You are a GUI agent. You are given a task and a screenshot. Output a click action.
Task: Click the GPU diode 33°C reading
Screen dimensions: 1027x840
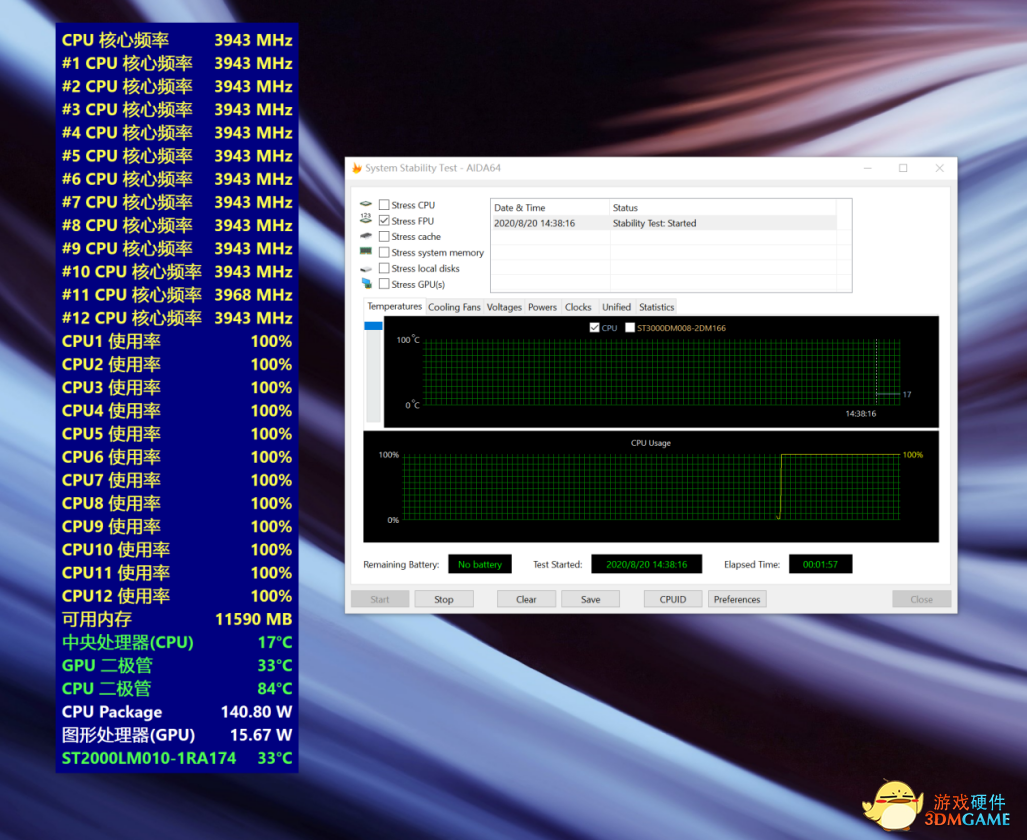177,666
